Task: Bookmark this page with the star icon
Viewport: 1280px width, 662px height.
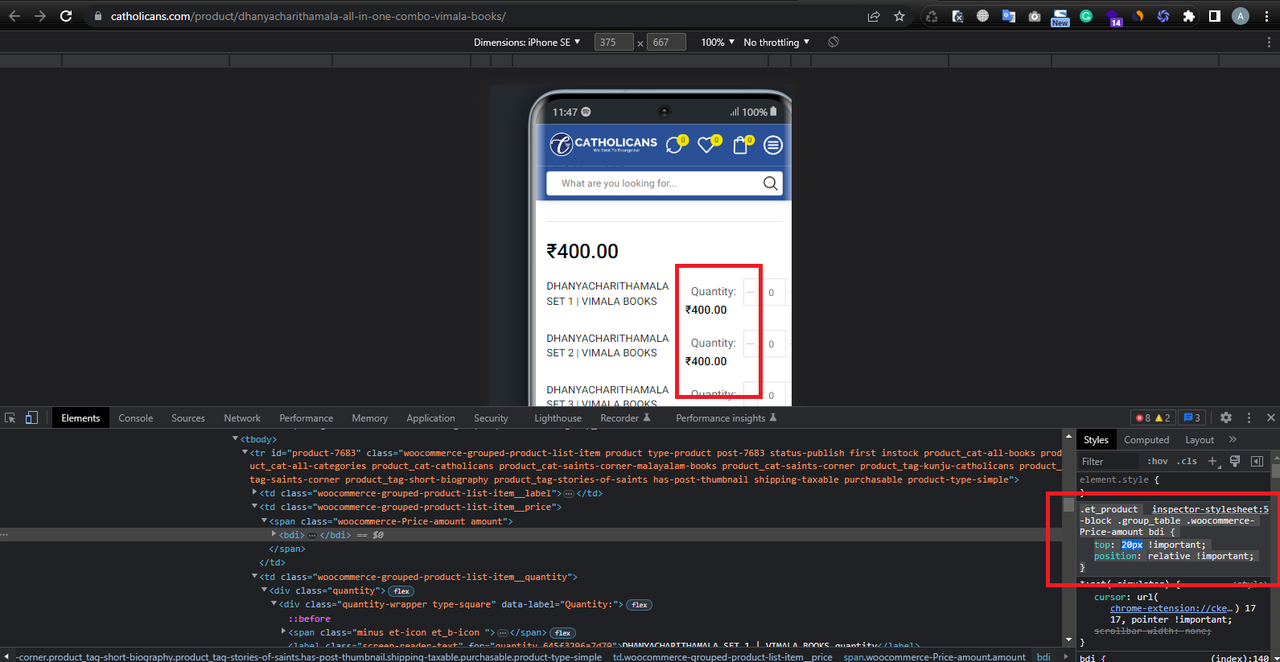Action: (899, 16)
